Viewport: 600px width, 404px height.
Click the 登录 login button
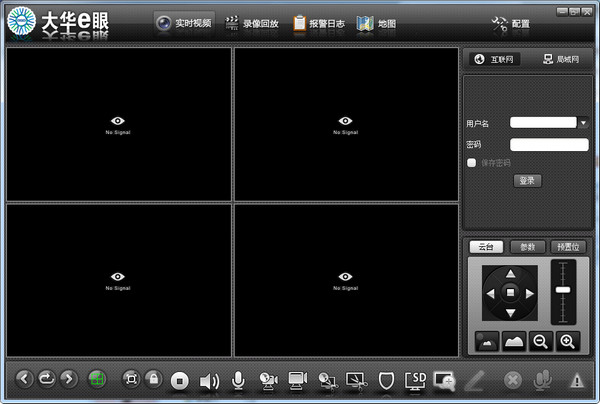527,181
